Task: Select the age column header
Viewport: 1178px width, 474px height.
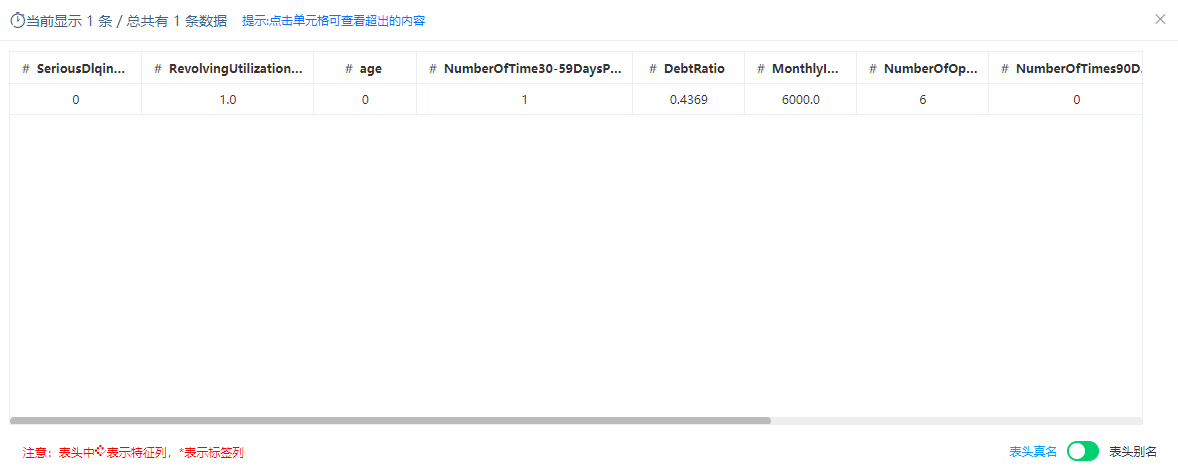Action: [365, 69]
